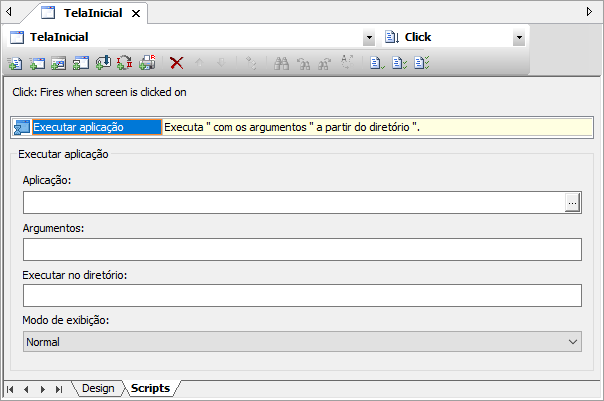Close the TelaInicial document tab
This screenshot has height=401, width=604.
click(x=137, y=13)
